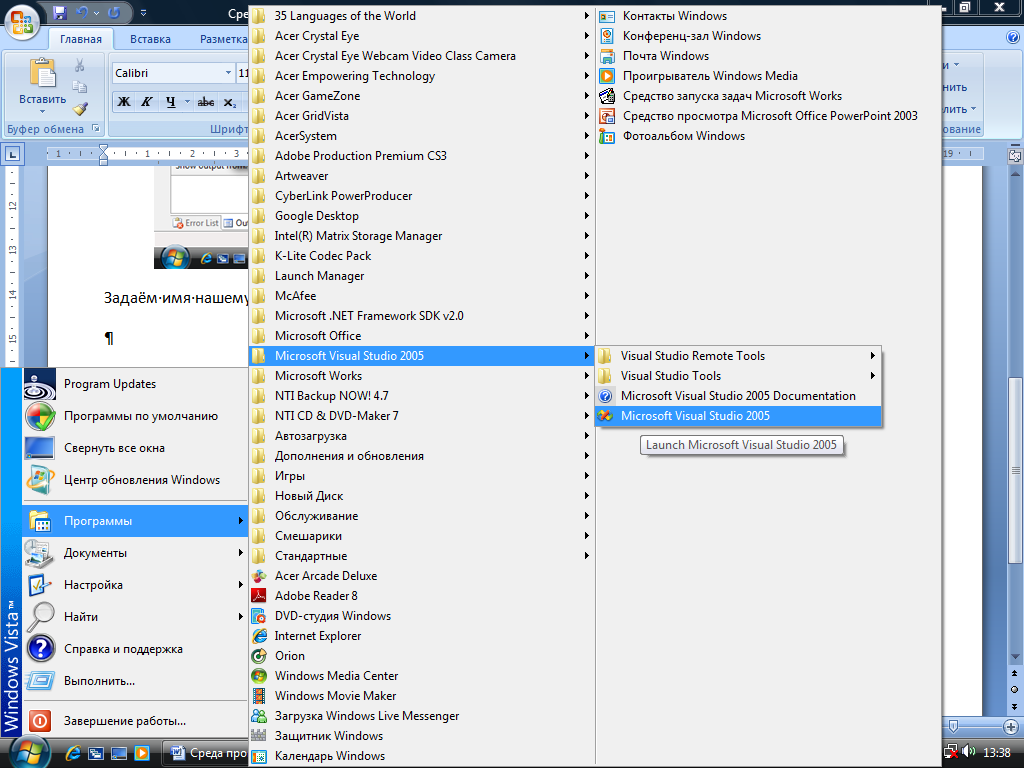This screenshot has height=768, width=1024.
Task: Switch to the Главная ribbon tab in Word
Action: 81,39
